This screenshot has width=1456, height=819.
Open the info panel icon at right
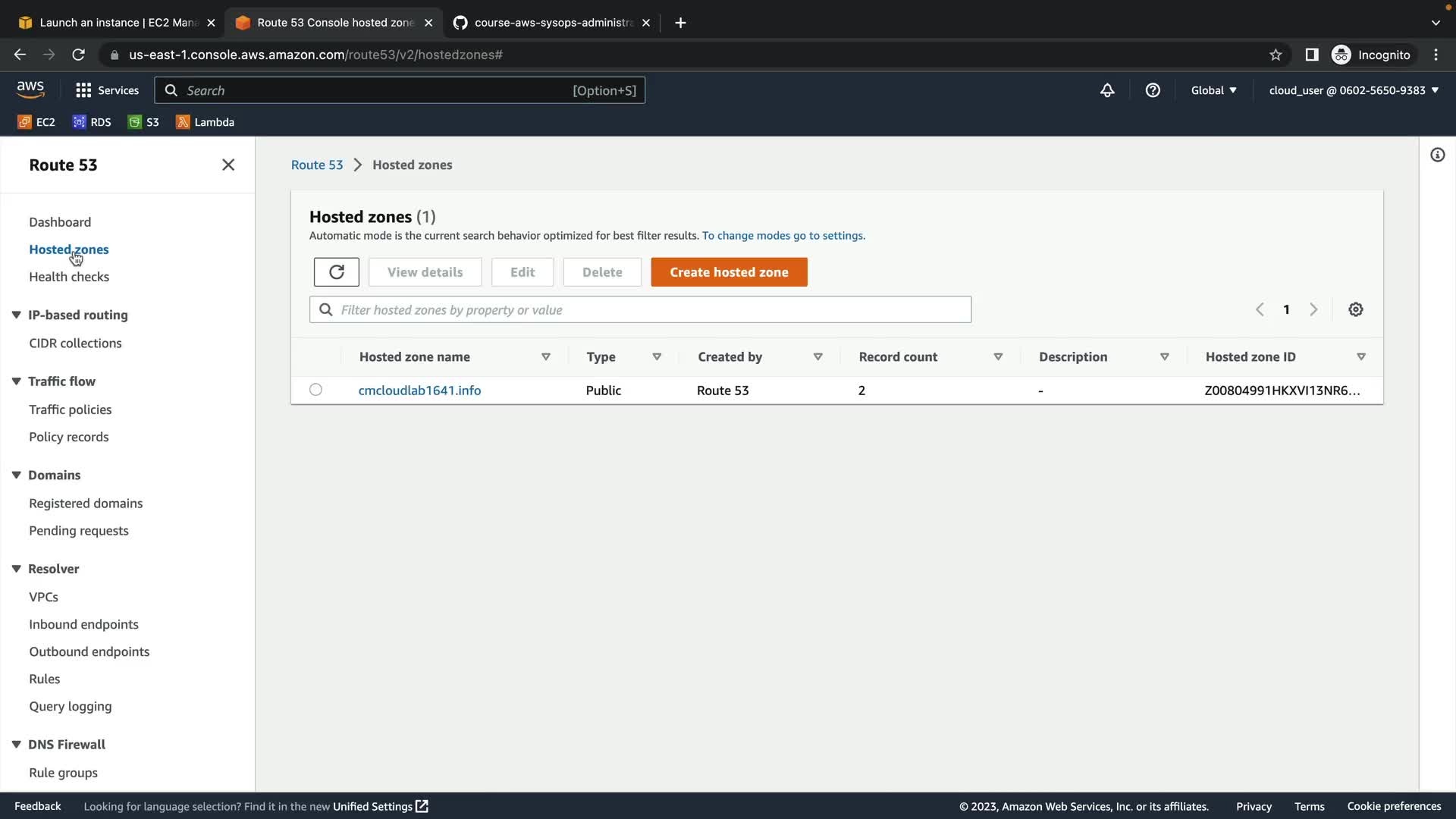click(x=1437, y=155)
